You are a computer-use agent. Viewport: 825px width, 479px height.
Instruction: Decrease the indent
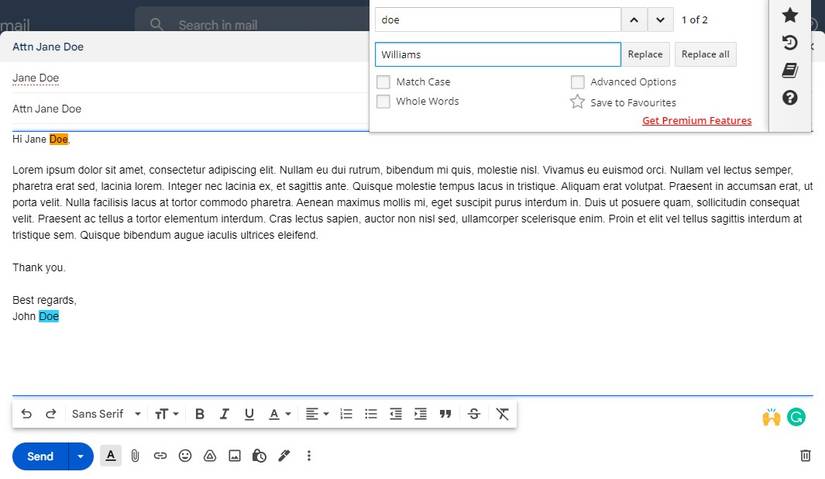396,414
